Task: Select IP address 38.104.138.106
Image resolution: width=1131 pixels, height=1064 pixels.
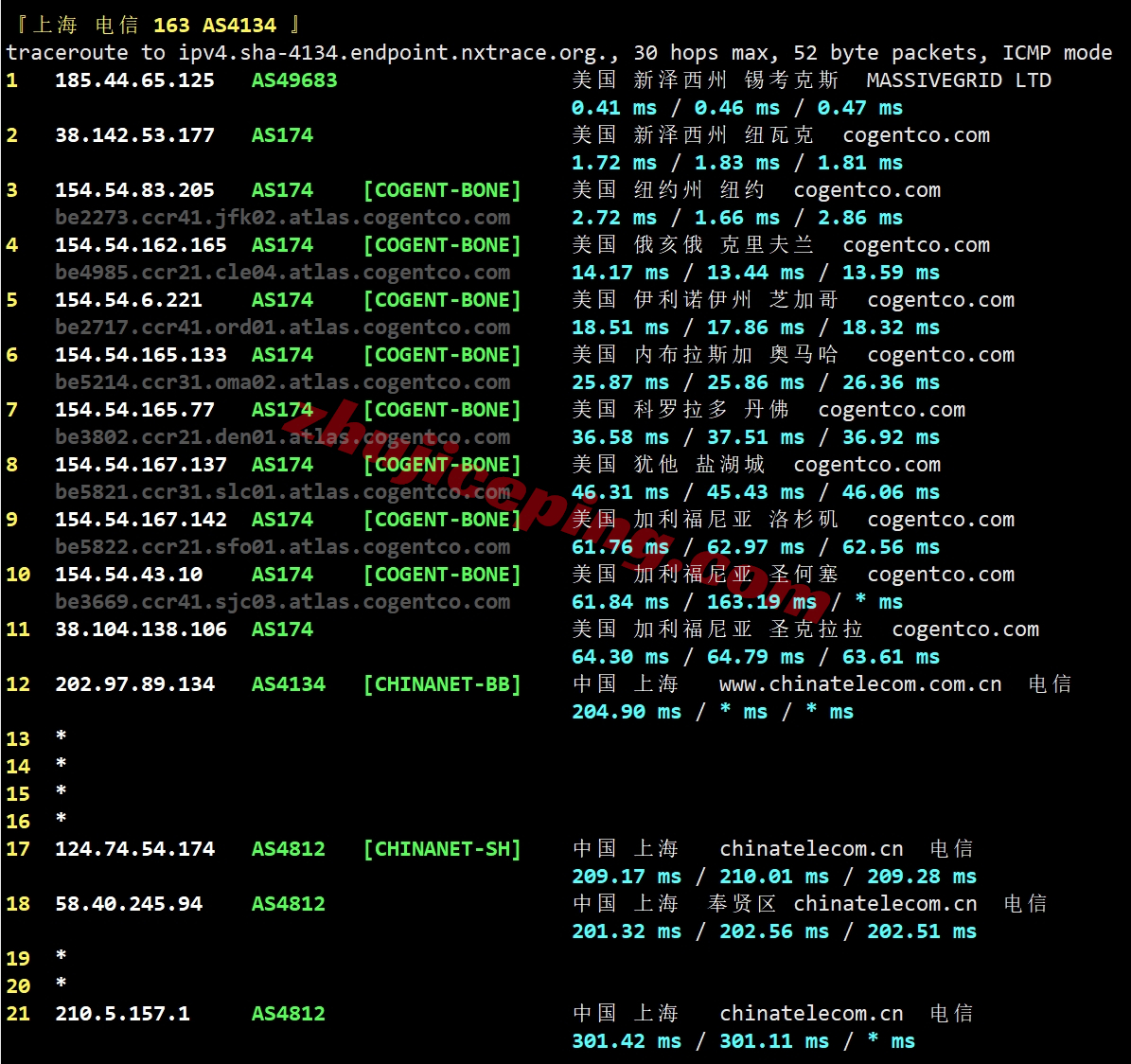Action: click(x=141, y=629)
